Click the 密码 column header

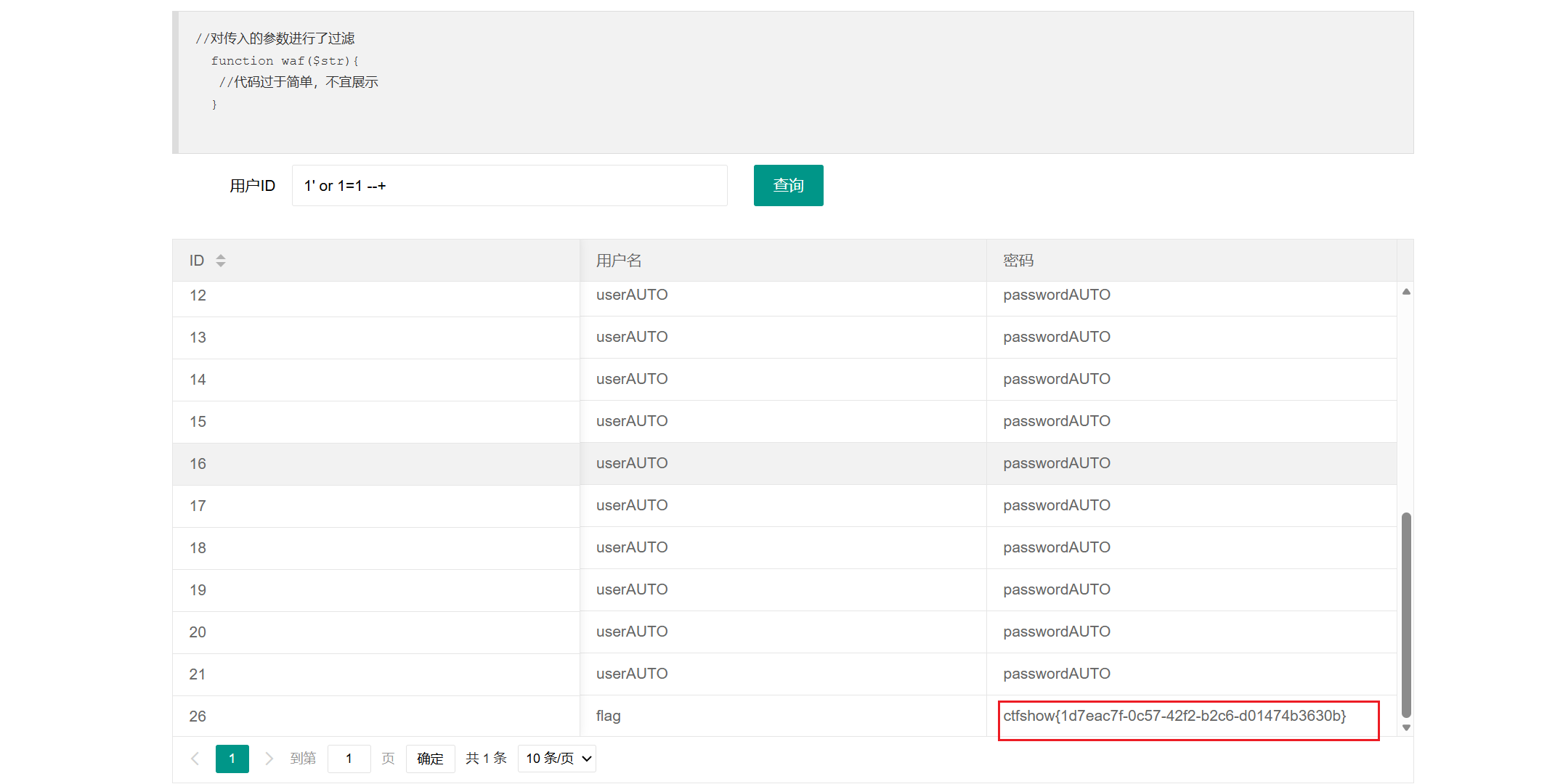click(x=1018, y=261)
